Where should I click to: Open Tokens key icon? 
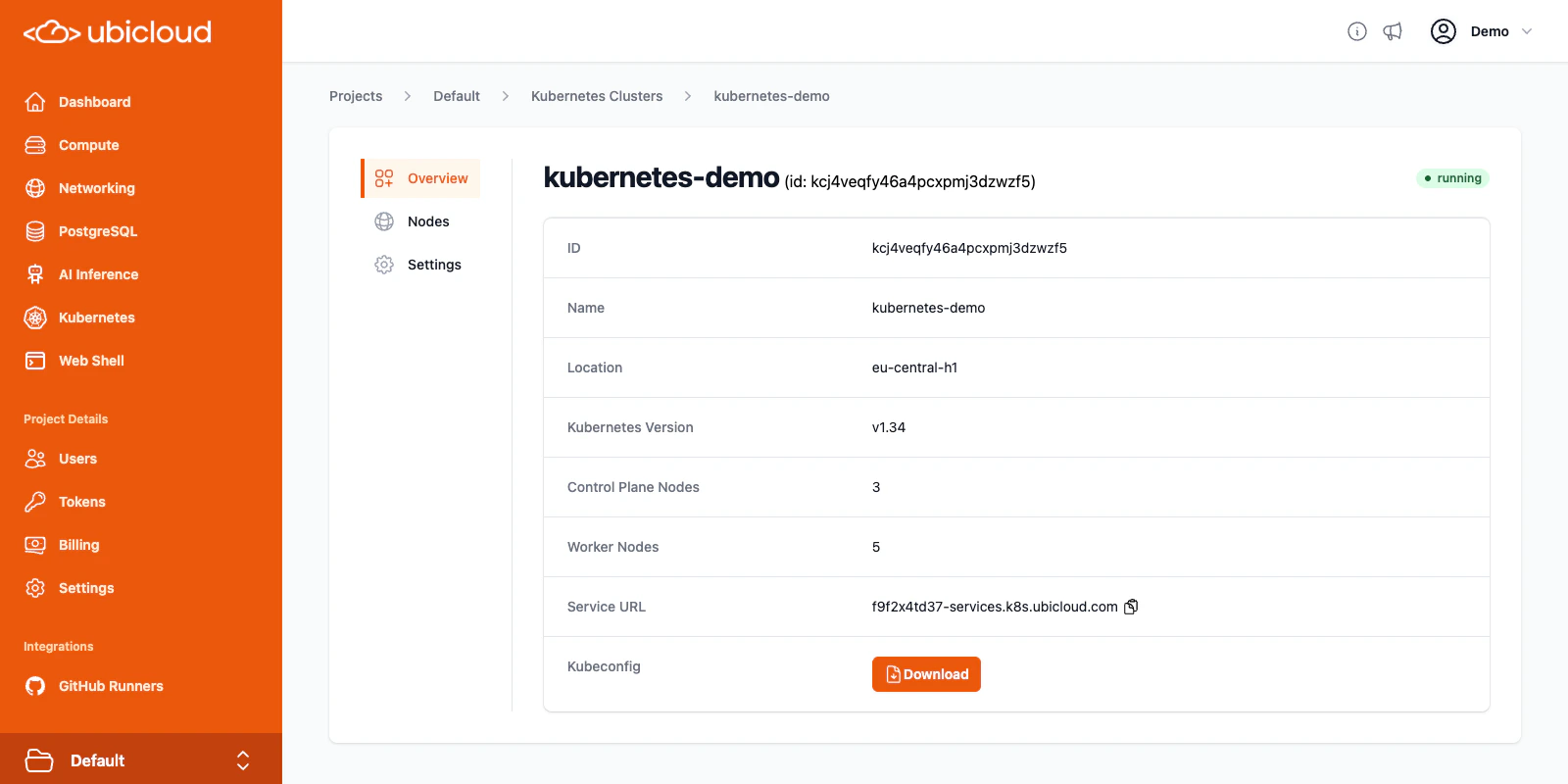[35, 502]
